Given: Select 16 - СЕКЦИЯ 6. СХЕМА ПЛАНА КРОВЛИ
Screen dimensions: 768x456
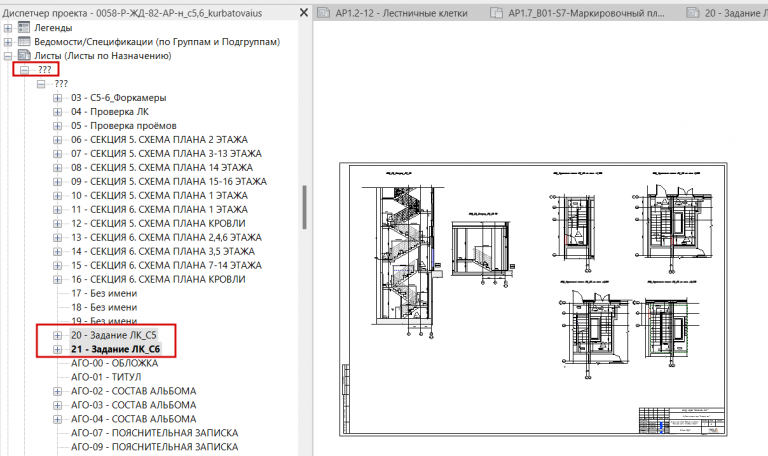Looking at the screenshot, I should [158, 280].
